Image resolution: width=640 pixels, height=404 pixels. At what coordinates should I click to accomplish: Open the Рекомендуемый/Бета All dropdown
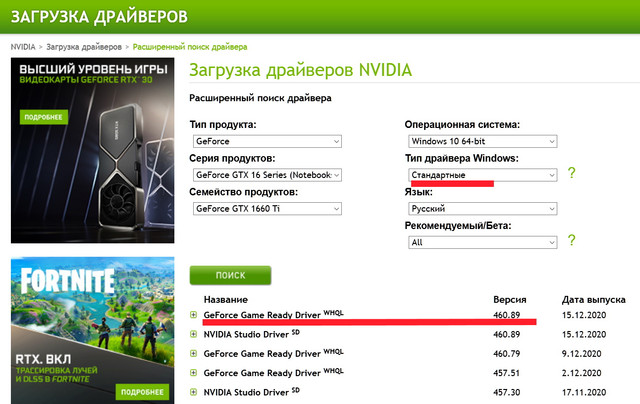pyautogui.click(x=482, y=242)
